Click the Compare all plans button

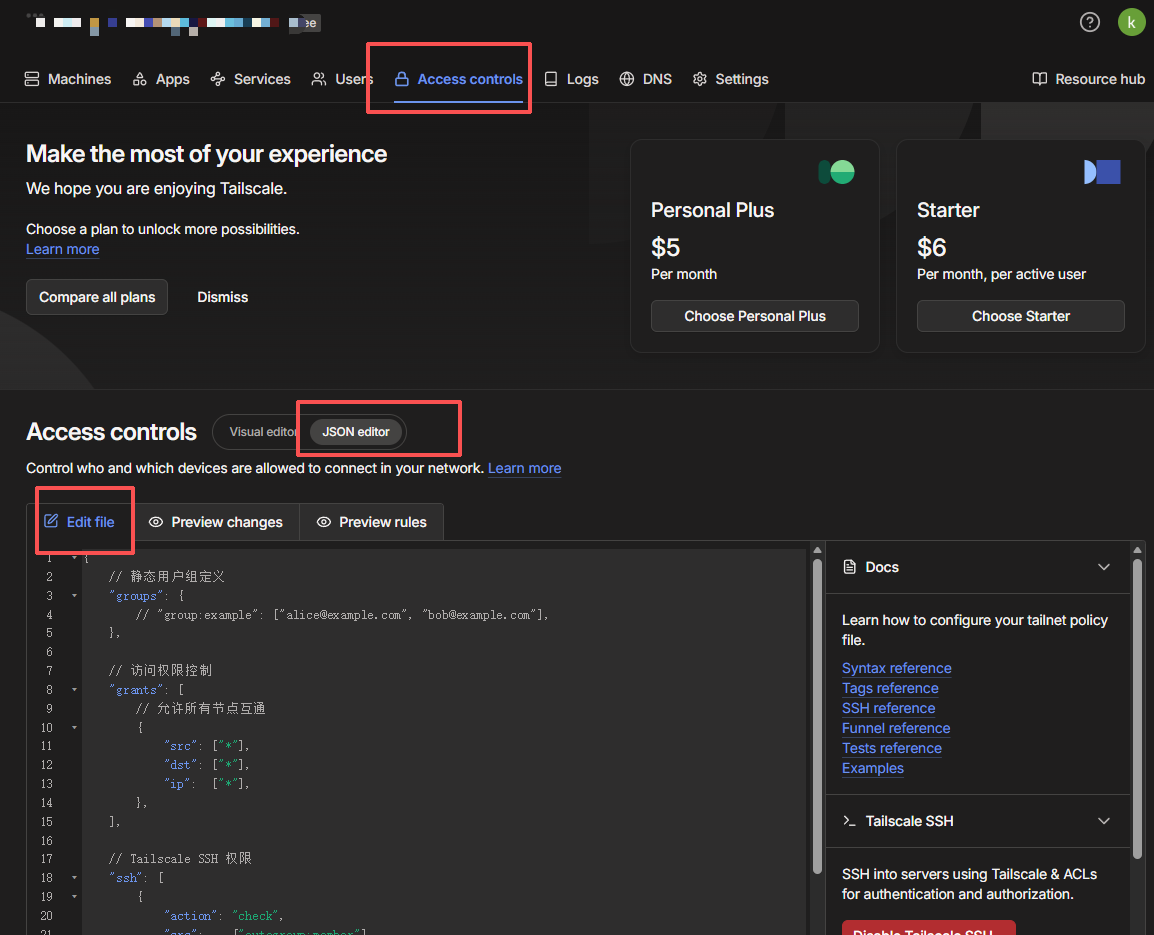97,297
